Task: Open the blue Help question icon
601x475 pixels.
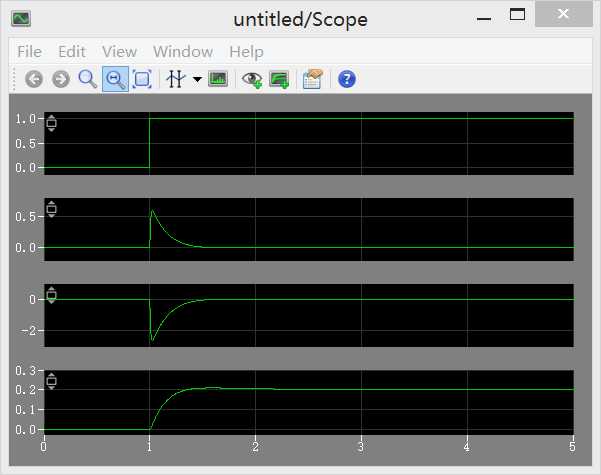Action: (347, 79)
